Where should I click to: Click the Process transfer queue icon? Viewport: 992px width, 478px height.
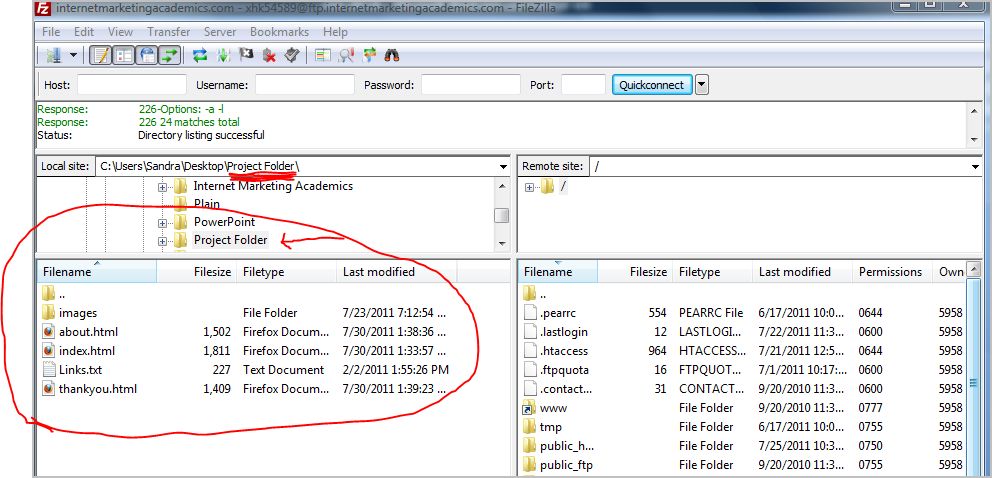click(x=222, y=55)
